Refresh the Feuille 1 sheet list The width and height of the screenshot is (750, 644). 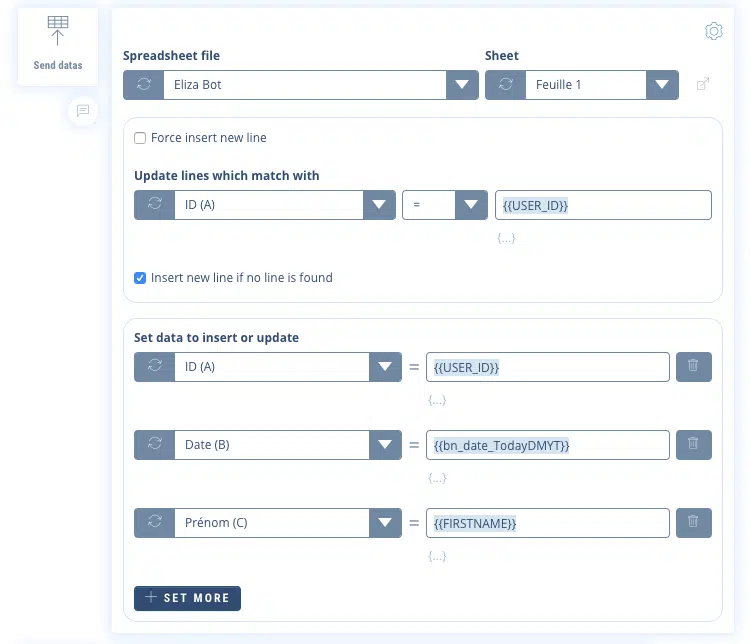[505, 85]
